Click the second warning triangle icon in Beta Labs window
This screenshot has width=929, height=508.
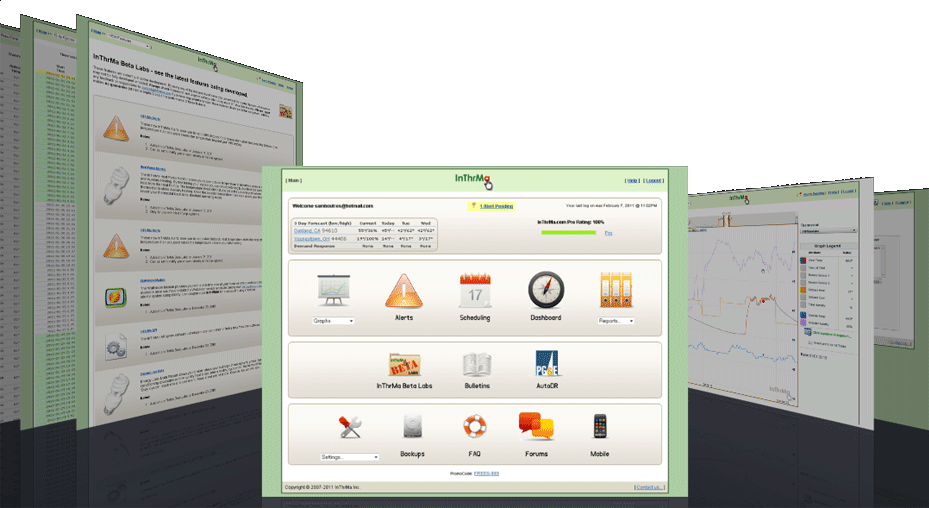point(116,245)
